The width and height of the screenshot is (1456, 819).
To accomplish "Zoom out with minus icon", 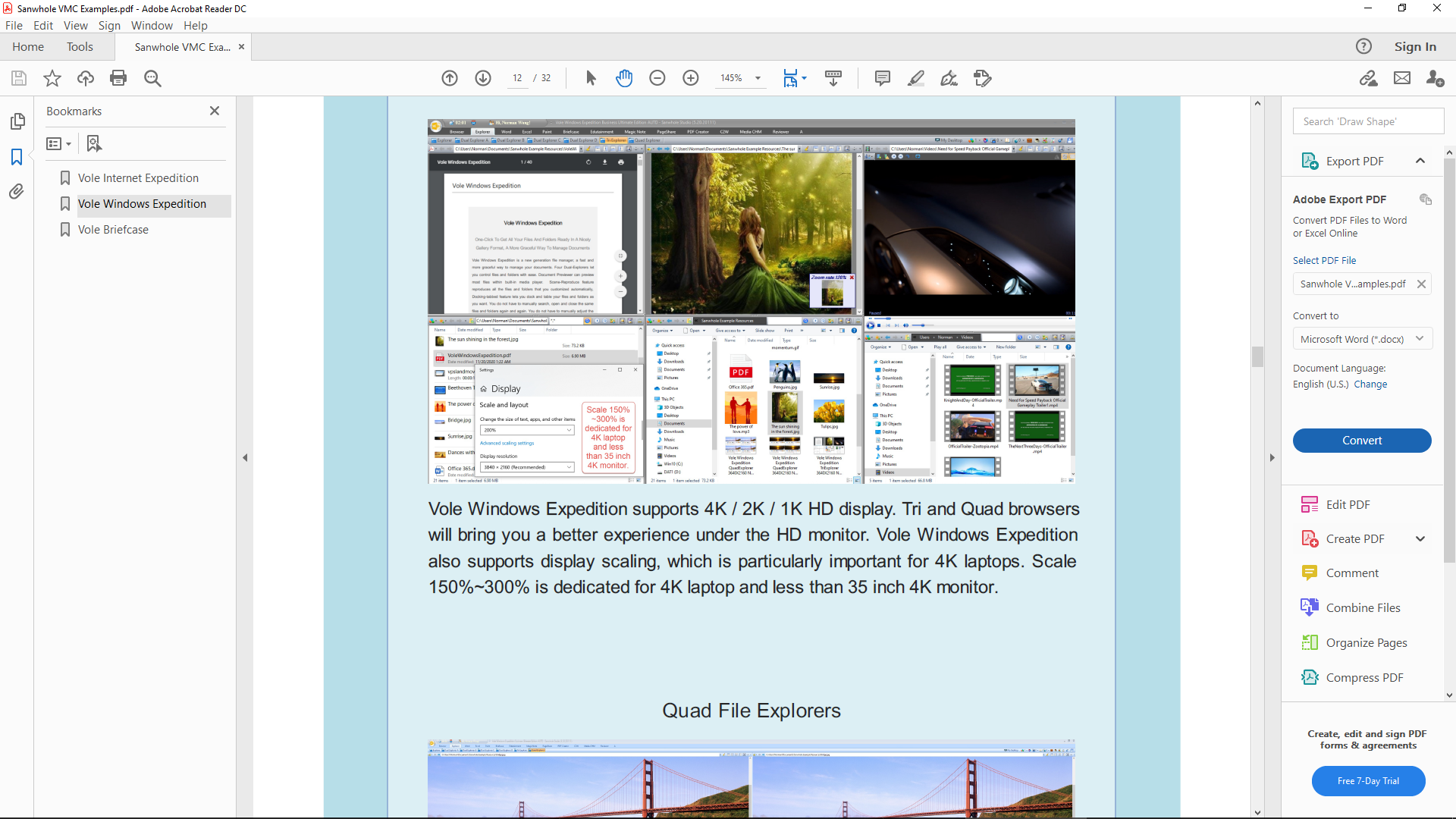I will (657, 78).
